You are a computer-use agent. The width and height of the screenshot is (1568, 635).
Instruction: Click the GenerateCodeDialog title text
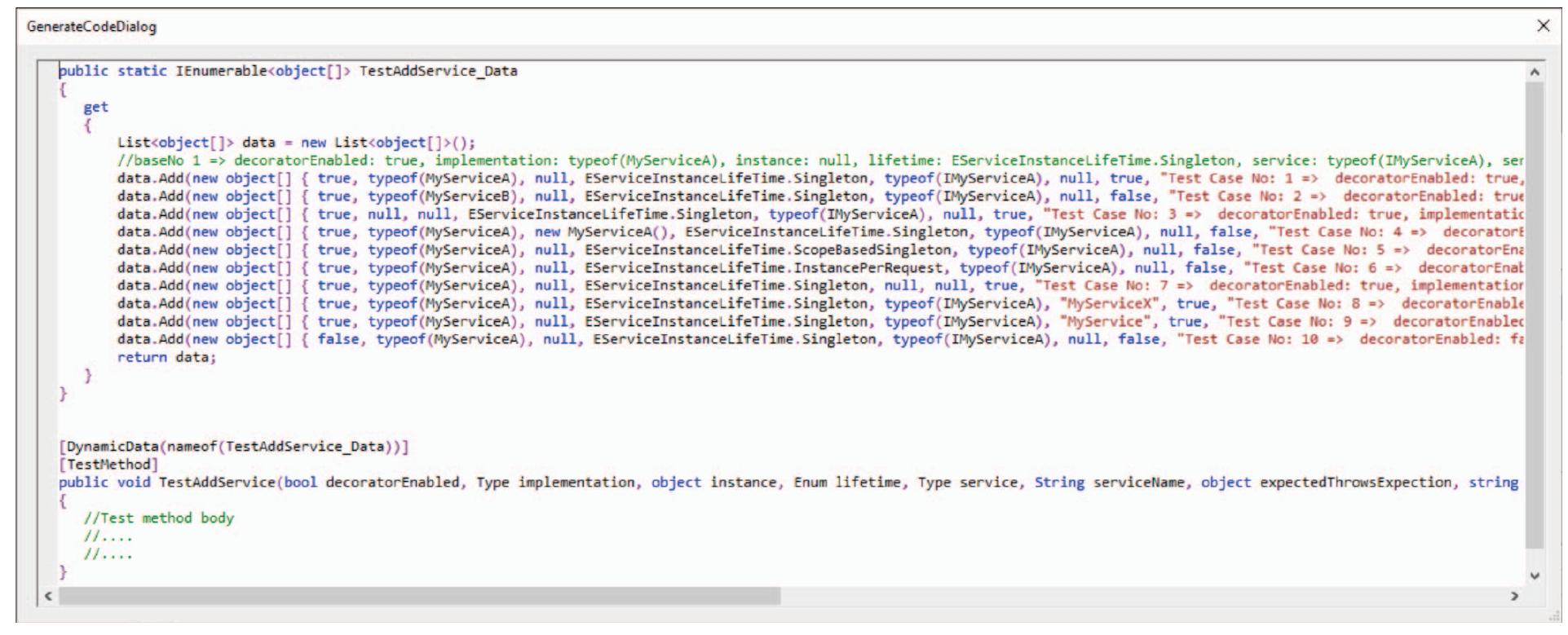pos(91,27)
